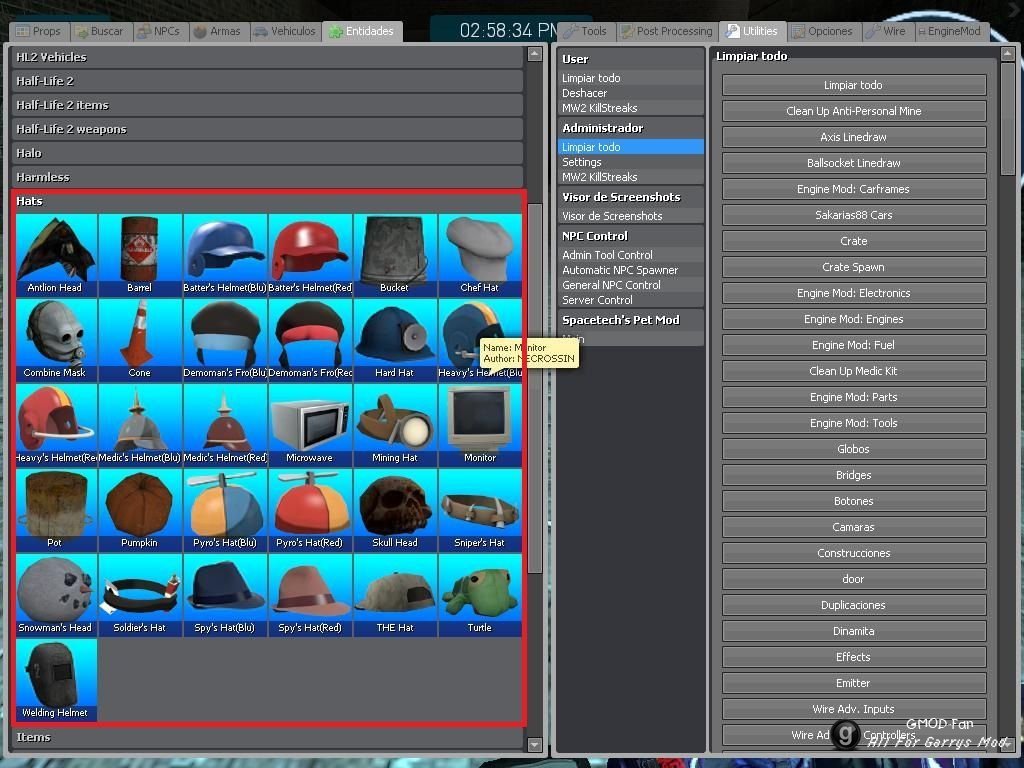
Task: Collapse the Hats category header
Action: [267, 201]
